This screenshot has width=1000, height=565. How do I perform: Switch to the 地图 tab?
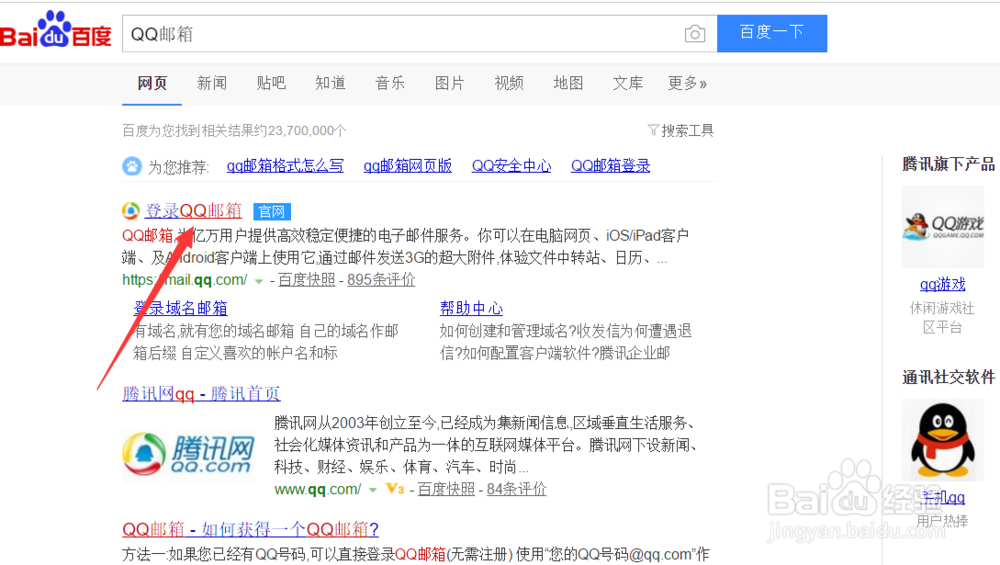568,84
